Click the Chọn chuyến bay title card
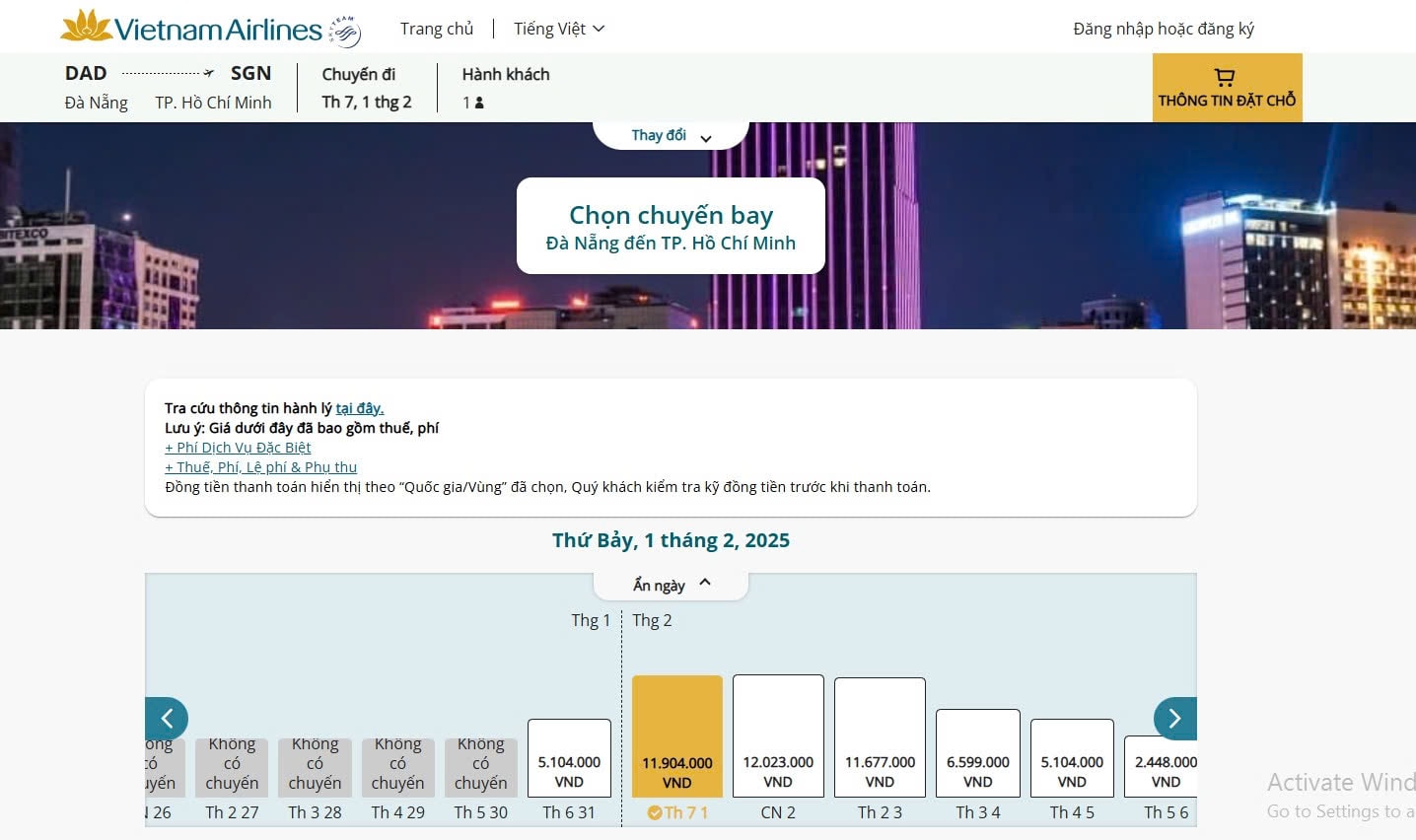This screenshot has height=840, width=1416. coord(671,226)
